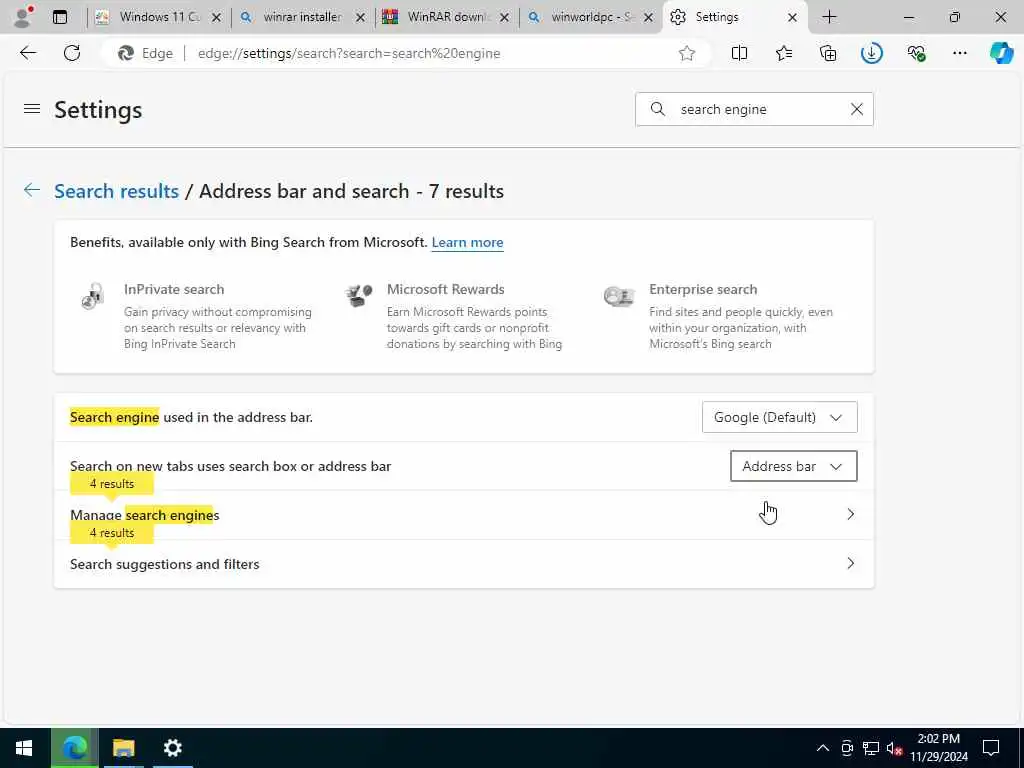Open Collections icon in toolbar
The height and width of the screenshot is (768, 1024).
[828, 53]
